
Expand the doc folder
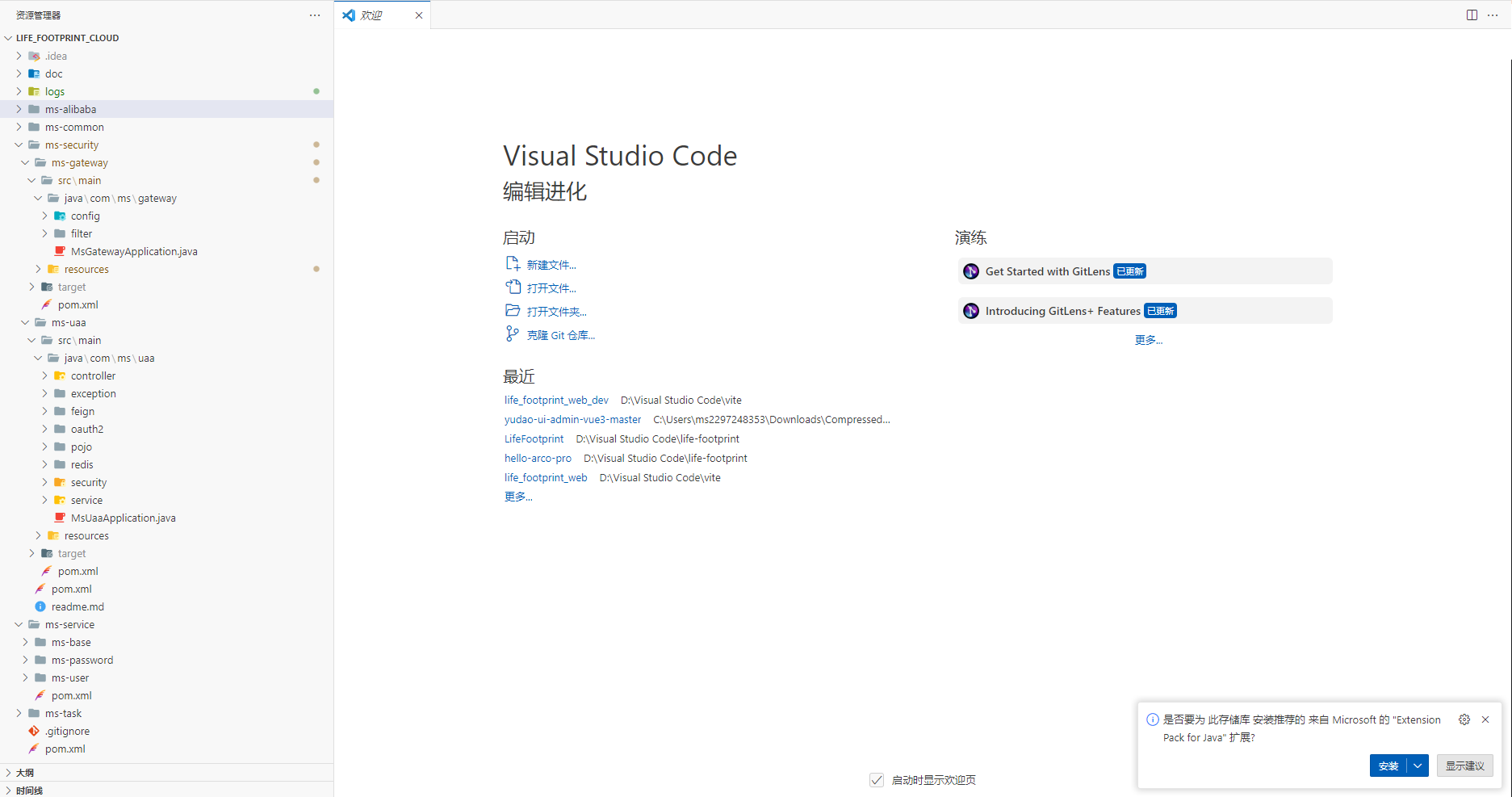tap(19, 73)
